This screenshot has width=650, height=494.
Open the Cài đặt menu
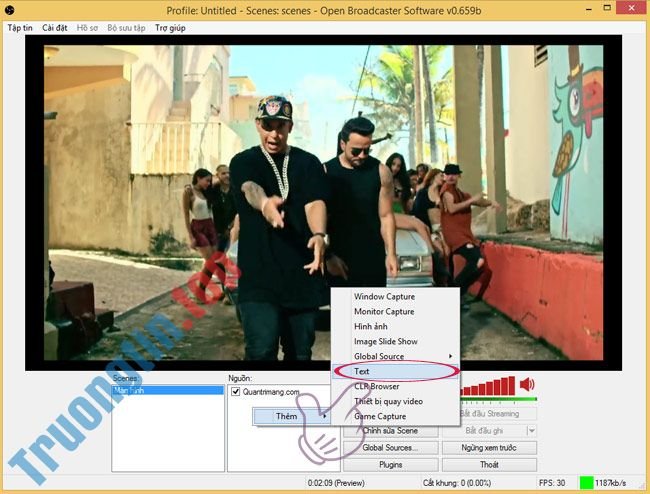coord(55,28)
